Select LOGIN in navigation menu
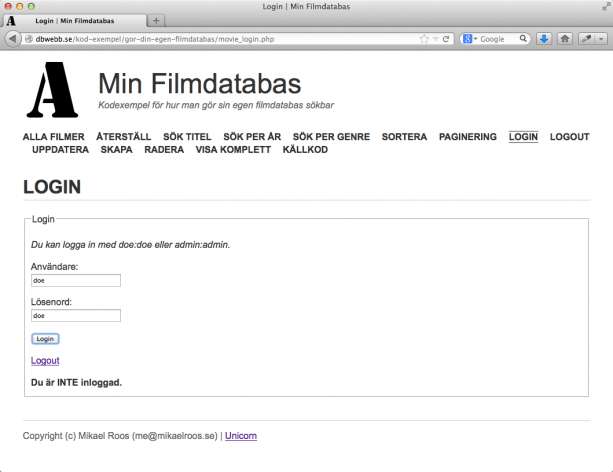Image resolution: width=613 pixels, height=472 pixels. coord(523,137)
